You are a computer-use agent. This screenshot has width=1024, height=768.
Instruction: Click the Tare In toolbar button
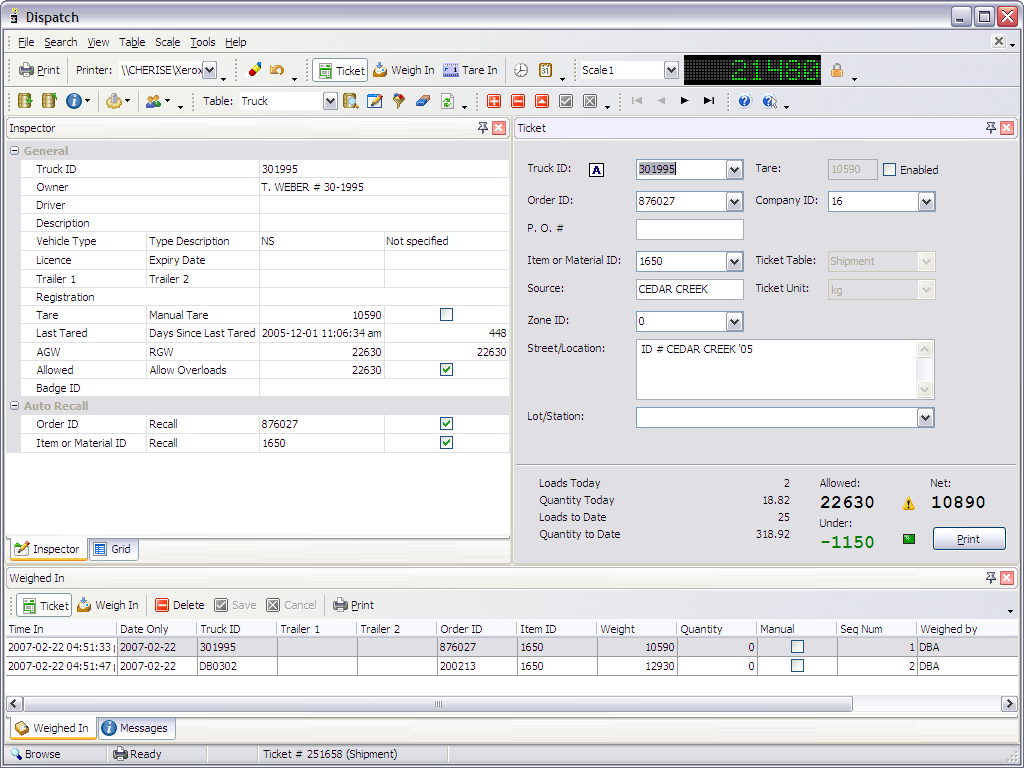[x=470, y=70]
